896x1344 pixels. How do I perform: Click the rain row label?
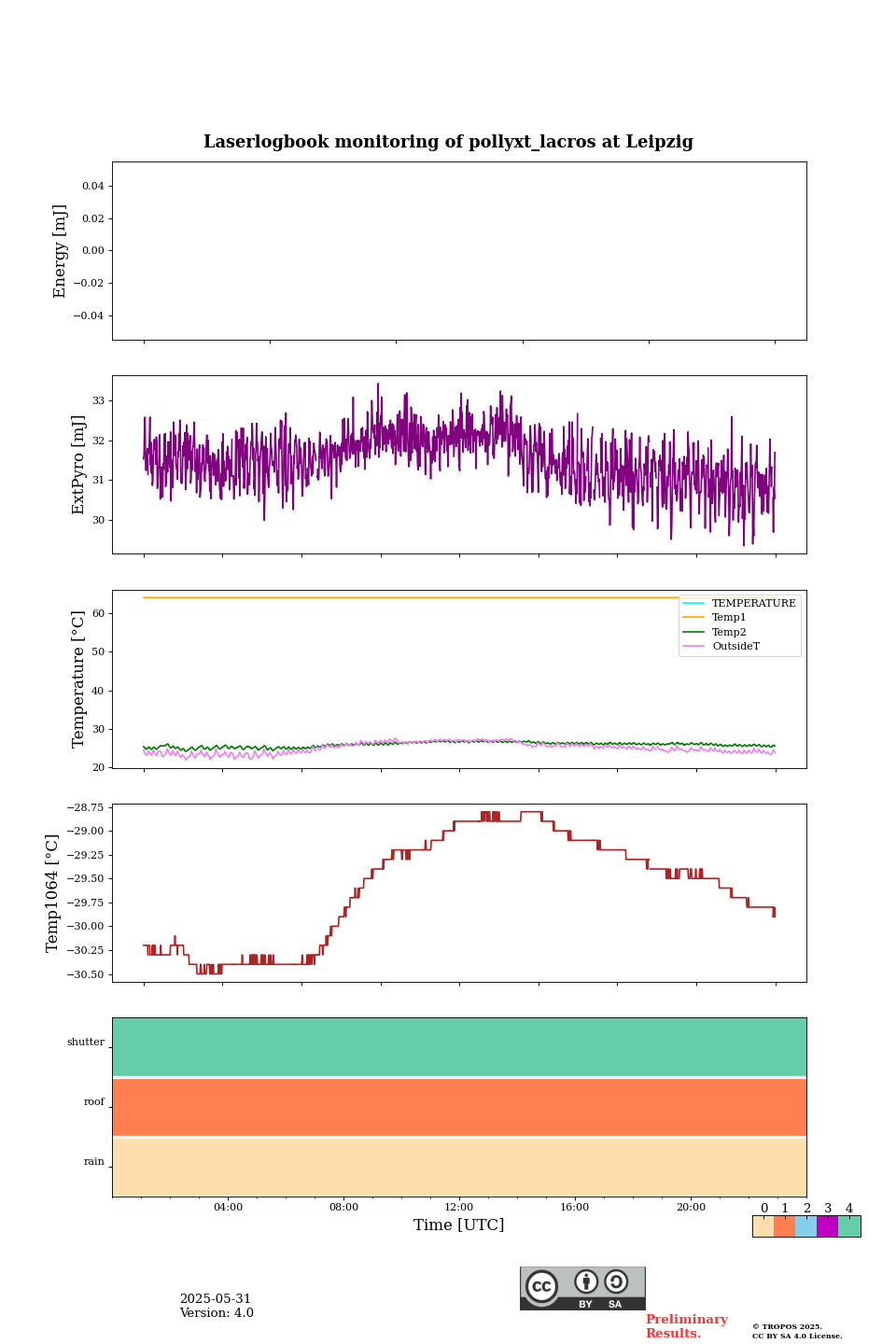coord(94,1162)
